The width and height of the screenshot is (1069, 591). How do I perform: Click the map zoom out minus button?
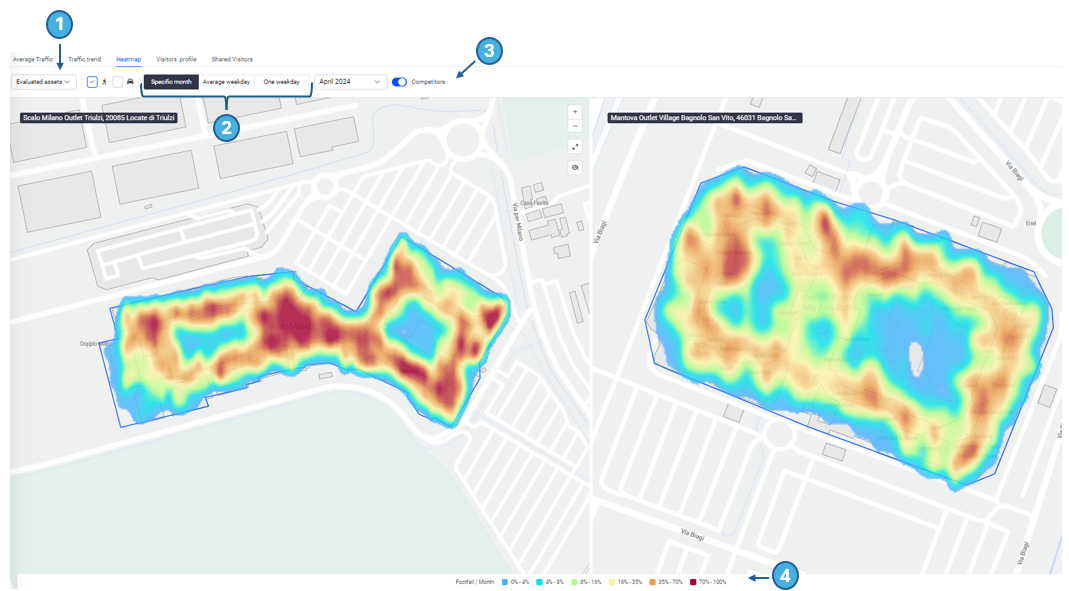click(575, 126)
